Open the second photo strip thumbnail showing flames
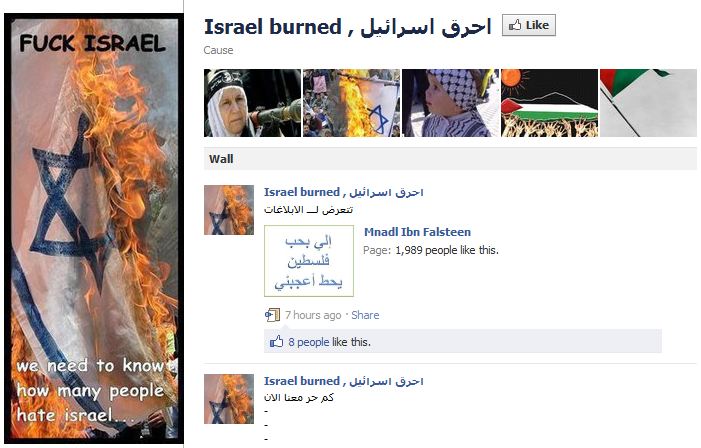This screenshot has width=701, height=448. click(x=351, y=103)
